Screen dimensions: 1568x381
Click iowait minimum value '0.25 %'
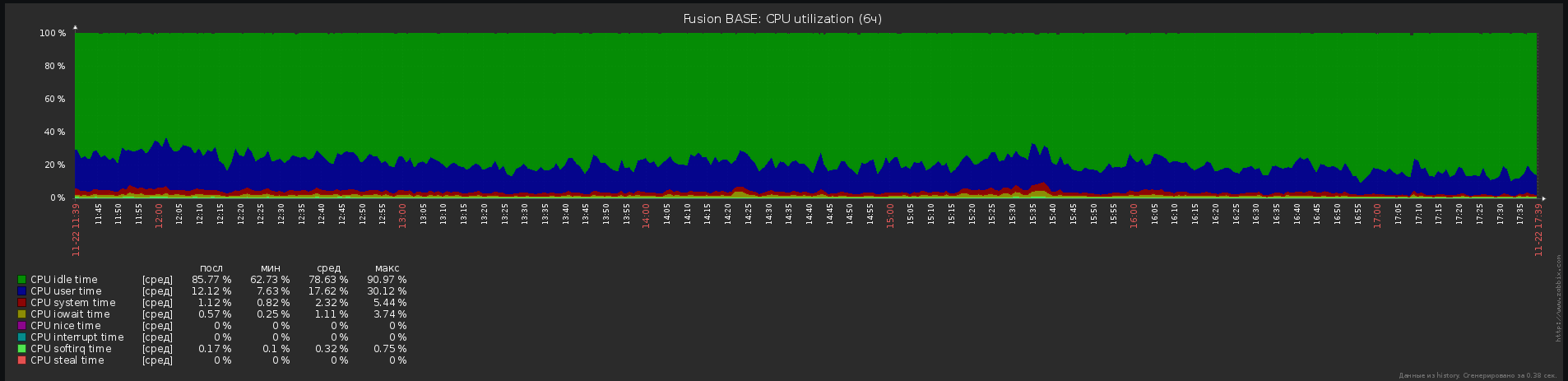[x=273, y=314]
